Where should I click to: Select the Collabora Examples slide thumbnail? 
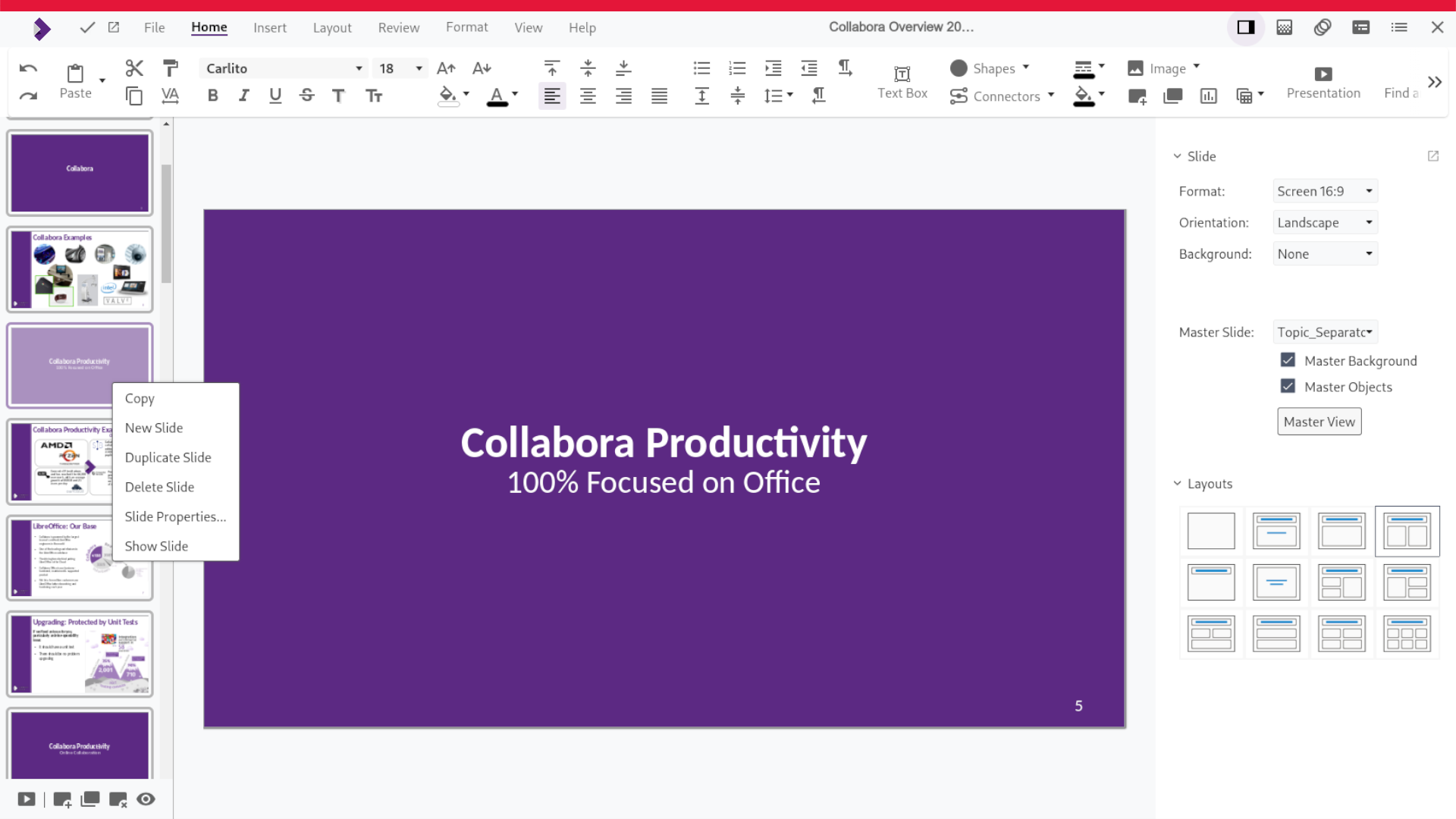pyautogui.click(x=80, y=269)
